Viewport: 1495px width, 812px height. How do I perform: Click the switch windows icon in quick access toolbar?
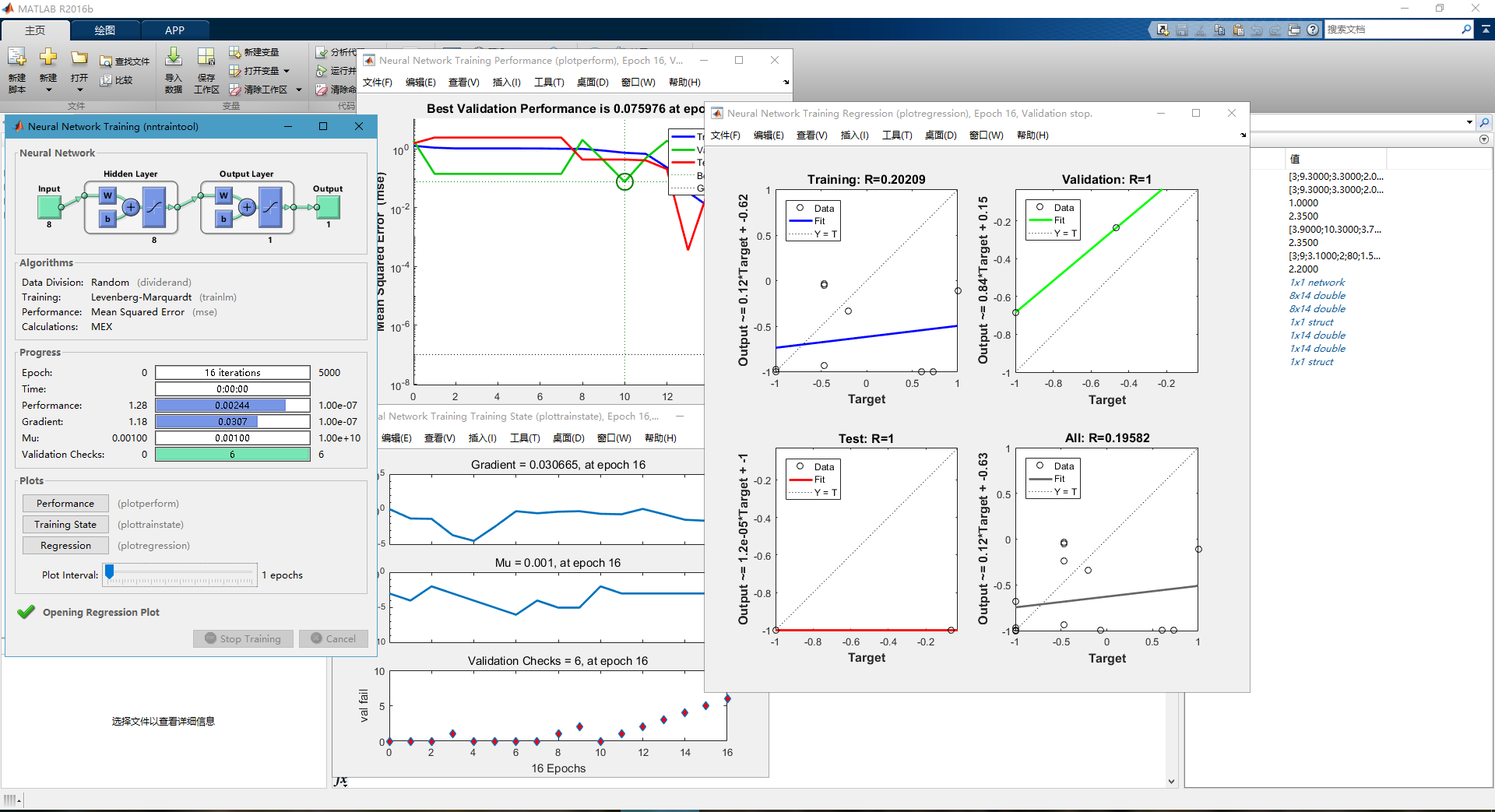click(1294, 30)
